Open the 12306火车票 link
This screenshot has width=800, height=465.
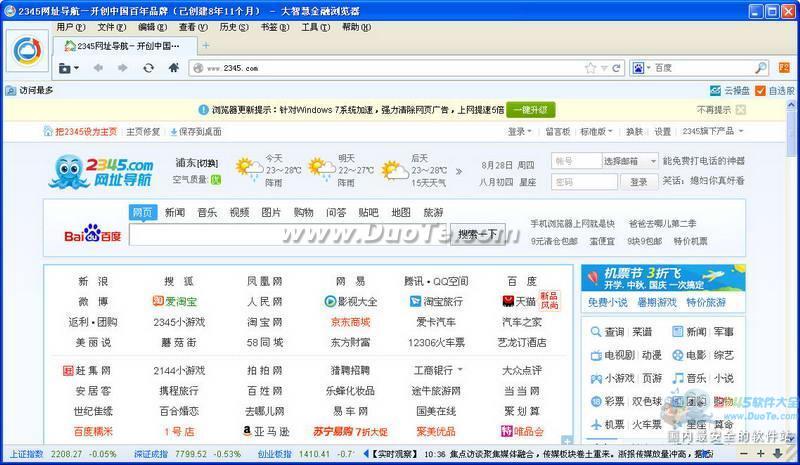(x=436, y=342)
